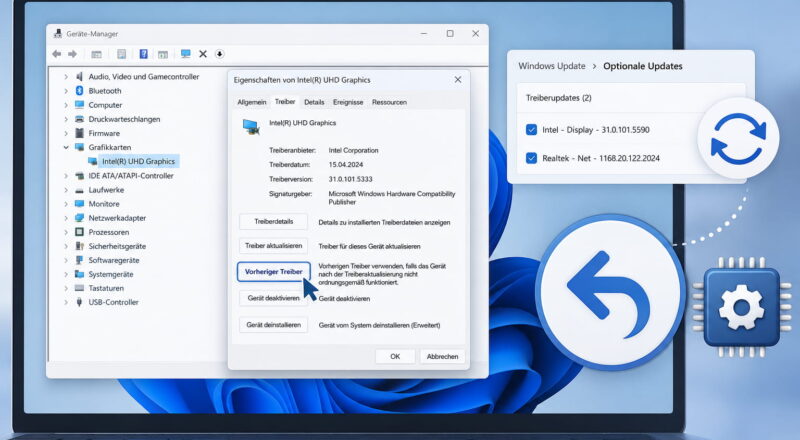Click Microsoft Windows Hardware Compatibility Publisher text

(x=391, y=198)
